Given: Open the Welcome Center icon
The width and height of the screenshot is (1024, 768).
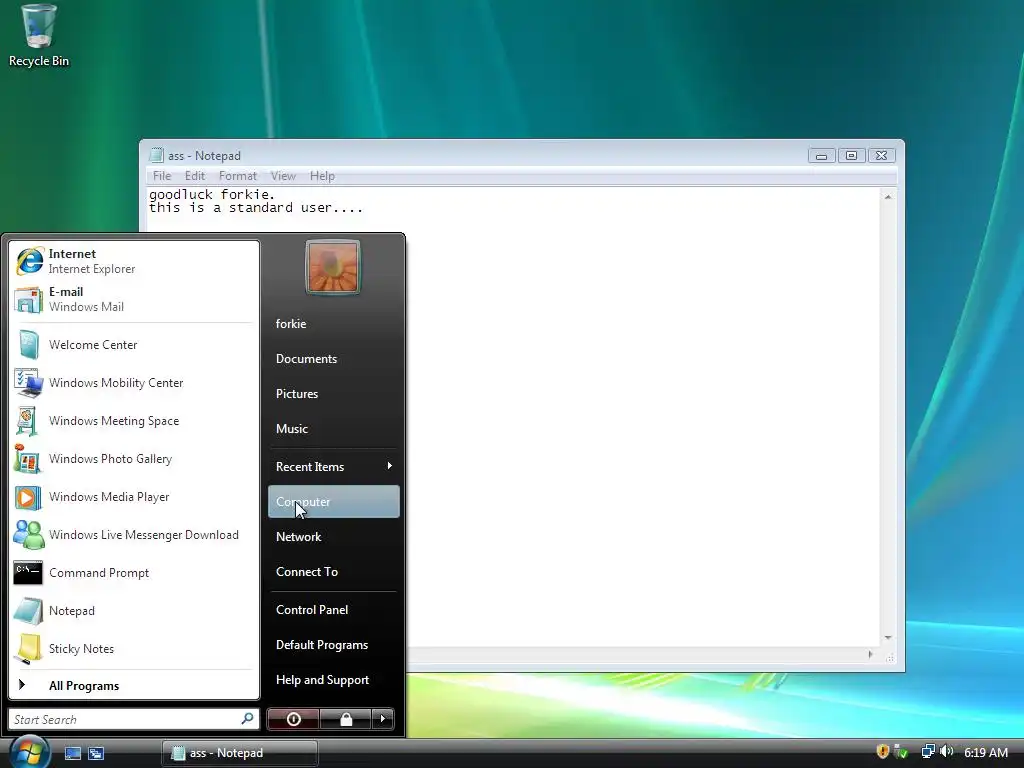Looking at the screenshot, I should click(28, 345).
